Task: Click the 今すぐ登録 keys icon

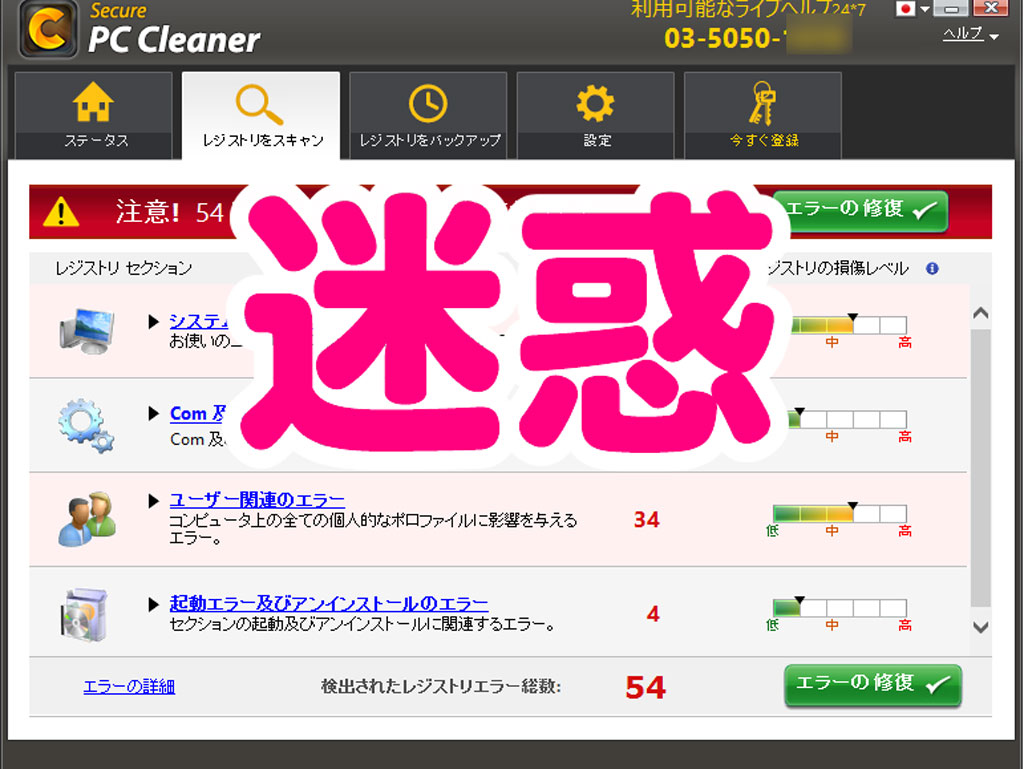Action: pyautogui.click(x=762, y=103)
